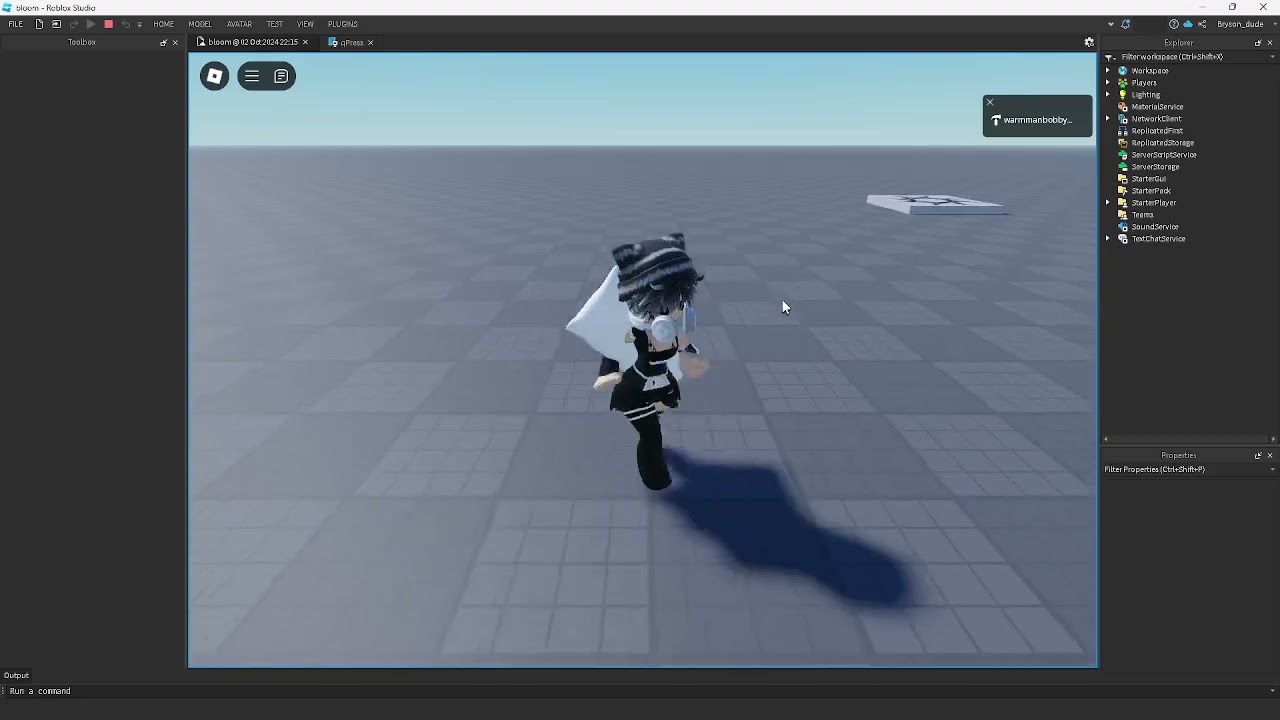Screen dimensions: 1280x720
Task: Dismiss the warmmanbobby notification popup
Action: (x=990, y=102)
